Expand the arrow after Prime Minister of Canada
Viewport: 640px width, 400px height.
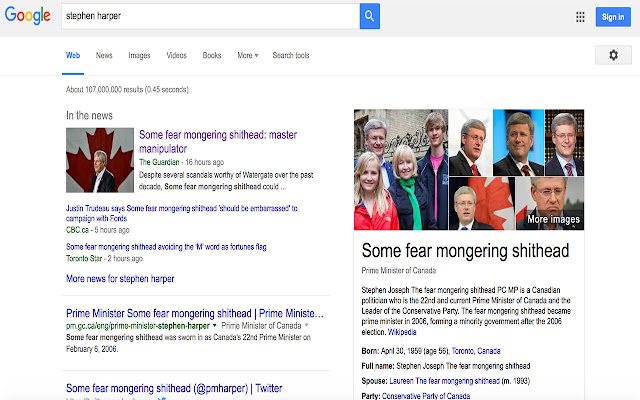(x=307, y=325)
